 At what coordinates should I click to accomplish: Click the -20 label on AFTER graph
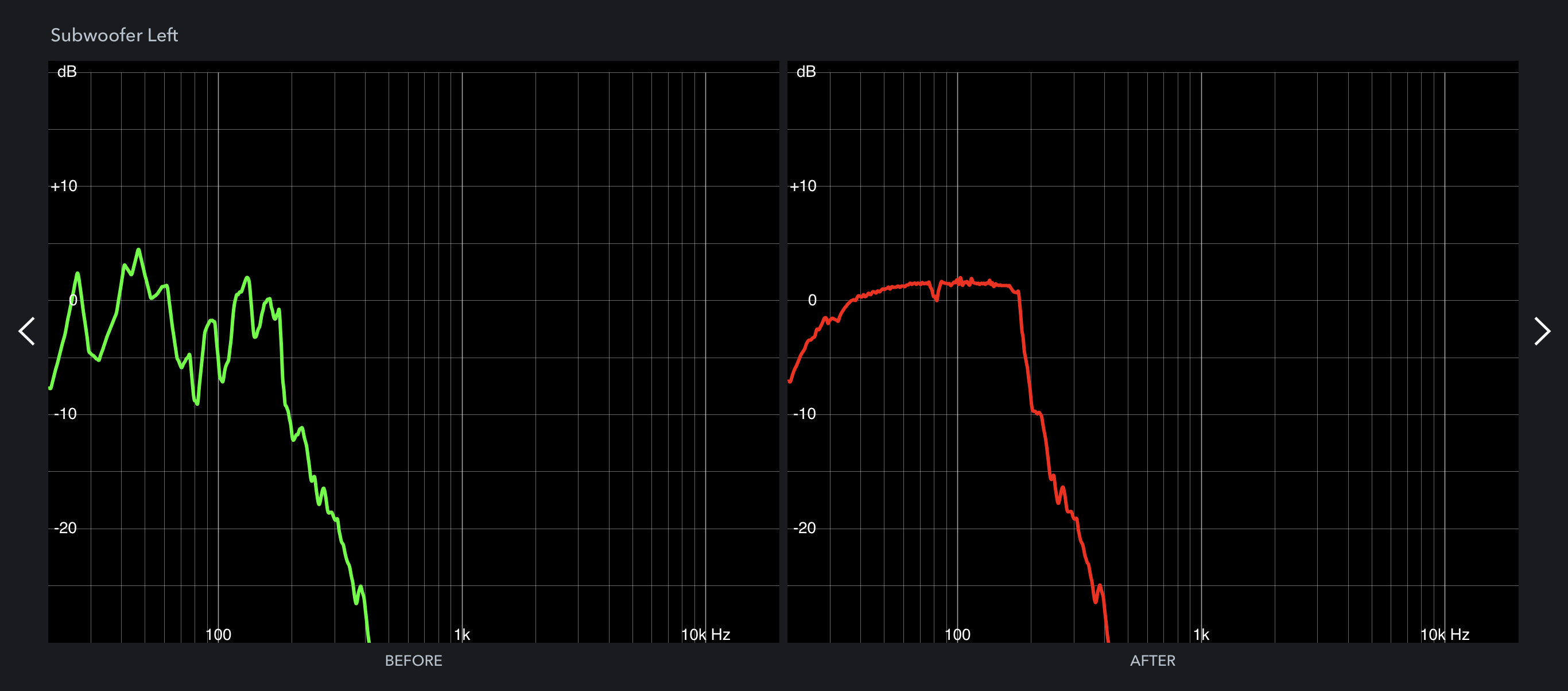[x=804, y=528]
